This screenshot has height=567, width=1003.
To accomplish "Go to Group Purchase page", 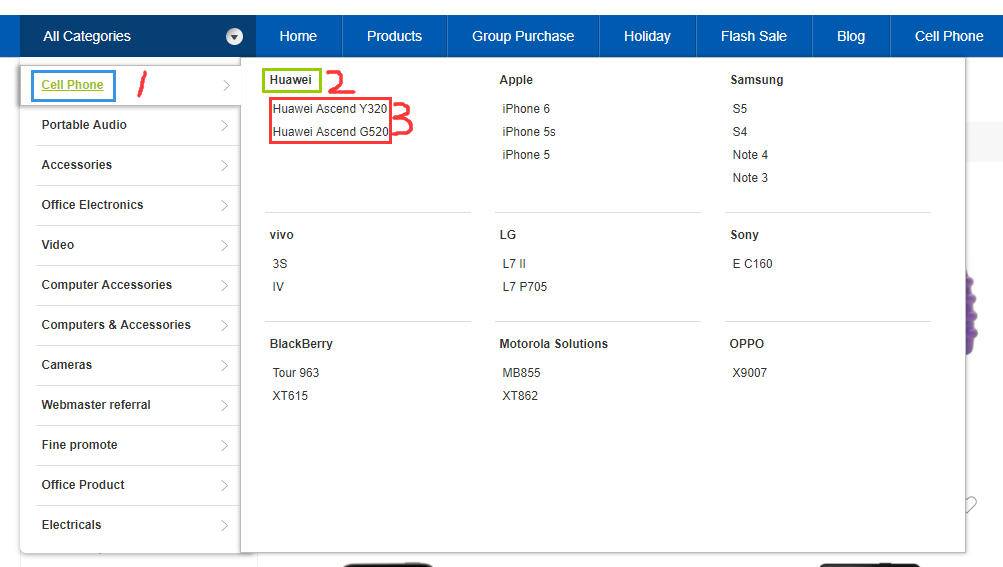I will pos(523,36).
